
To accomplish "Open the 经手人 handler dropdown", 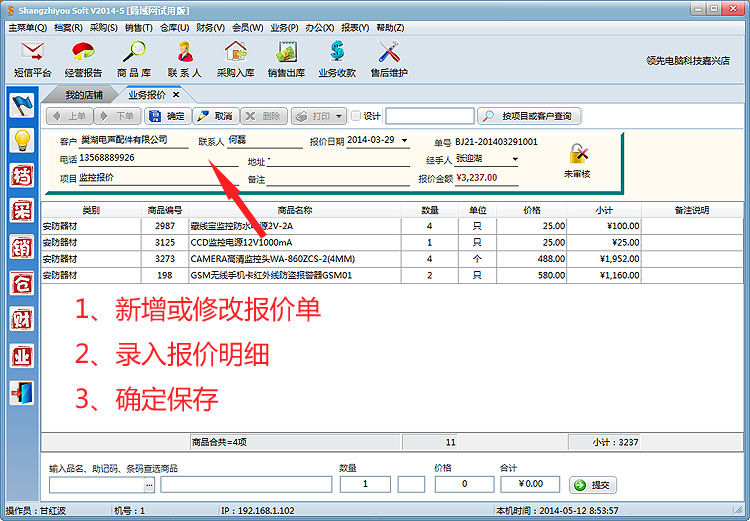I will pos(515,159).
